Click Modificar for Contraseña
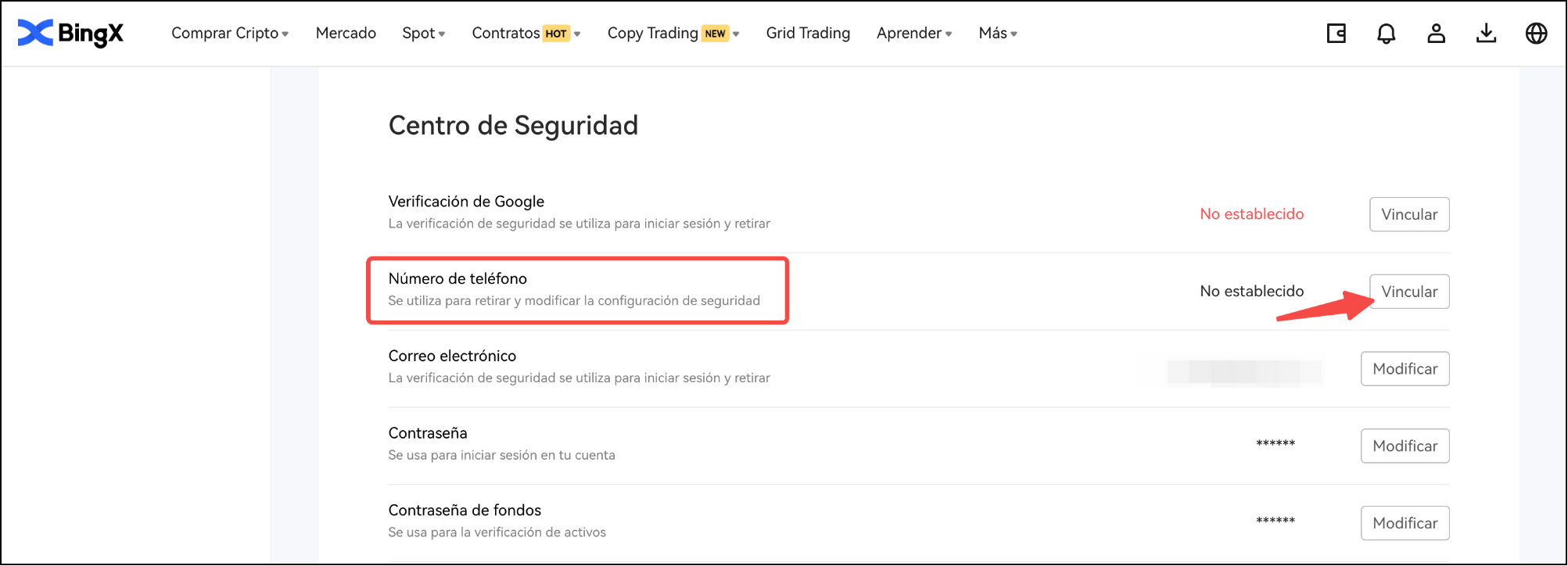Viewport: 1568px width, 566px height. click(x=1405, y=446)
